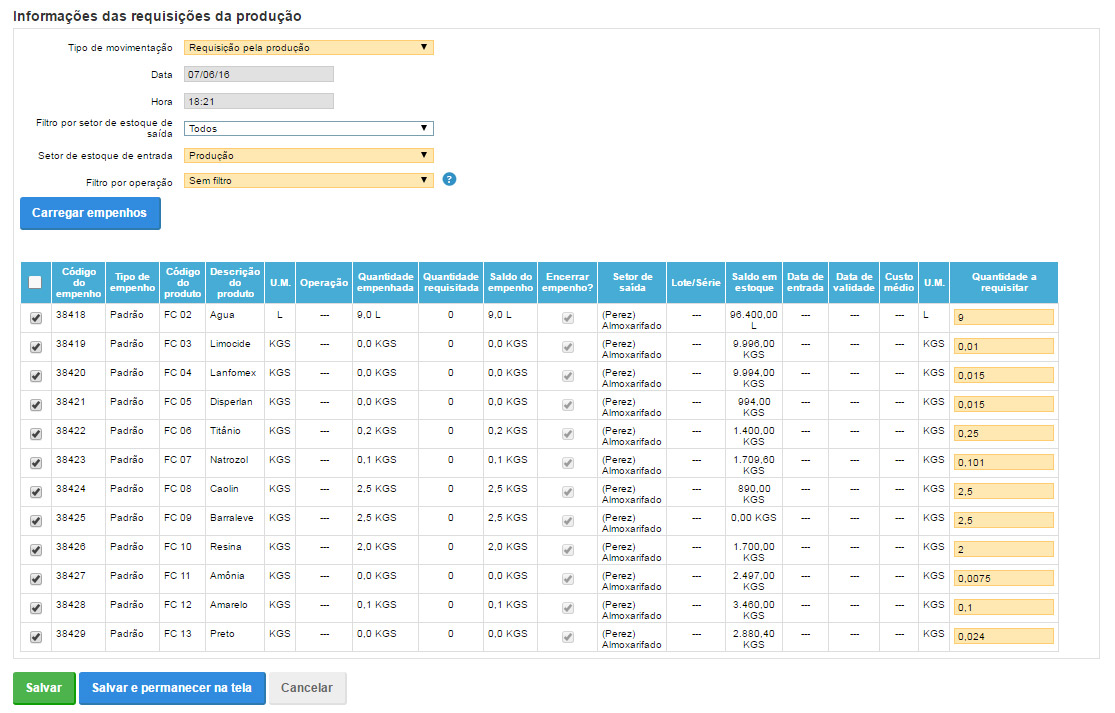This screenshot has height=713, width=1115.
Task: Open the Setor de estoque de entrada dropdown
Action: click(x=308, y=155)
